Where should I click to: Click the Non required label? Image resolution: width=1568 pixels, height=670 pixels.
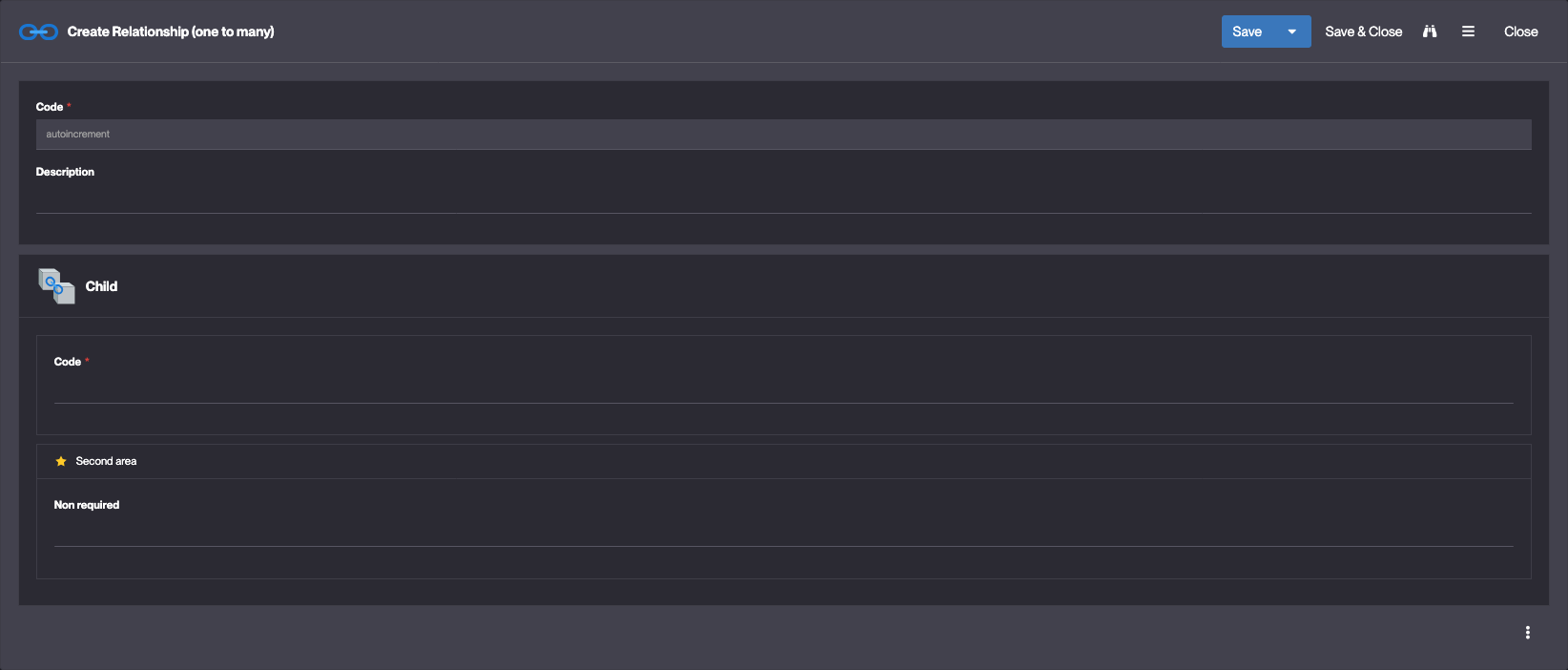click(87, 505)
